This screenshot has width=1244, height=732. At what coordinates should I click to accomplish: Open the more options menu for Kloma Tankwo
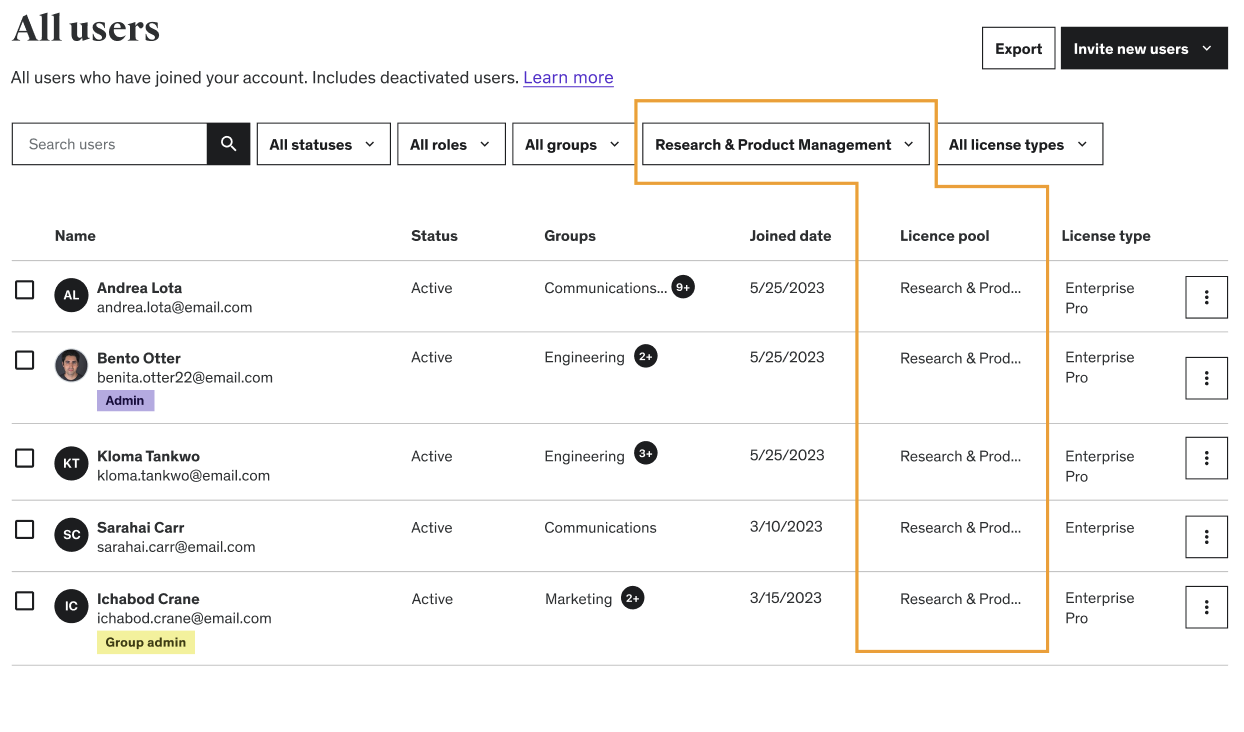1206,458
